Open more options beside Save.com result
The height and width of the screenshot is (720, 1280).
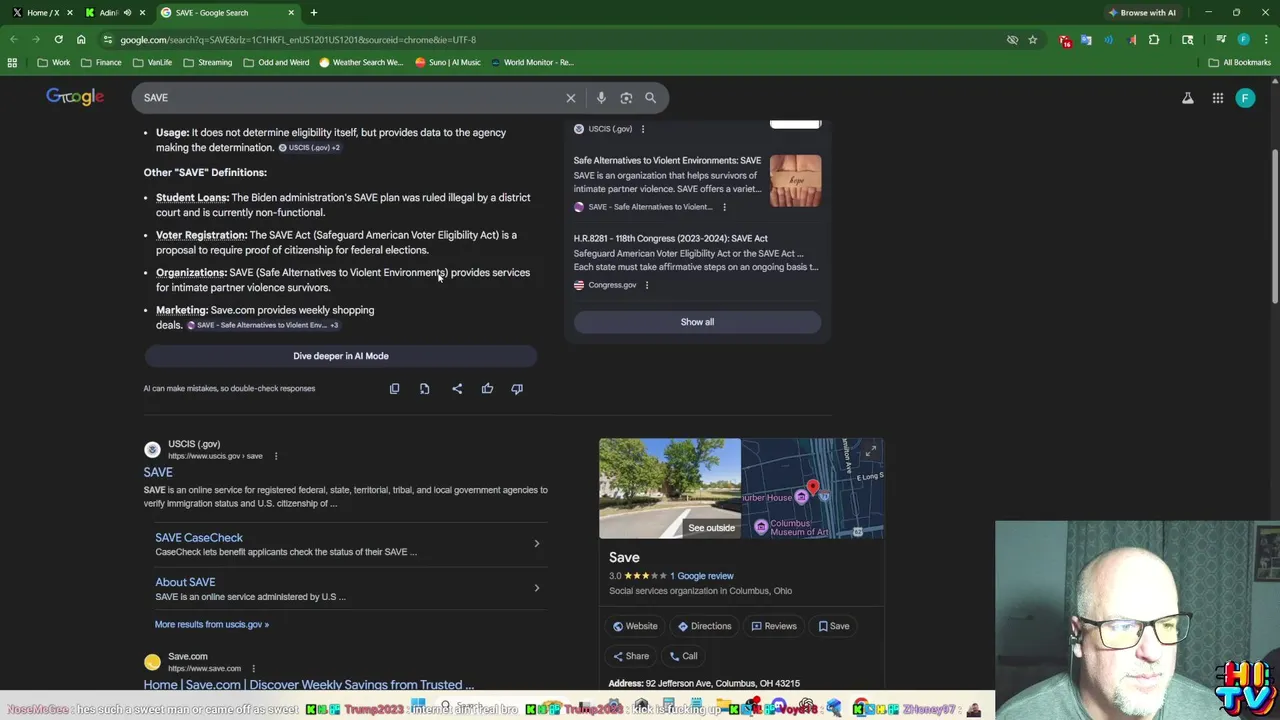[253, 668]
